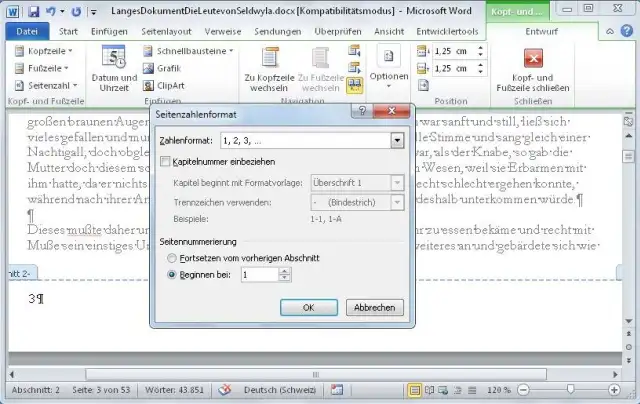Image resolution: width=640 pixels, height=404 pixels.
Task: Switch to the Entwicklertools tab
Action: (447, 31)
